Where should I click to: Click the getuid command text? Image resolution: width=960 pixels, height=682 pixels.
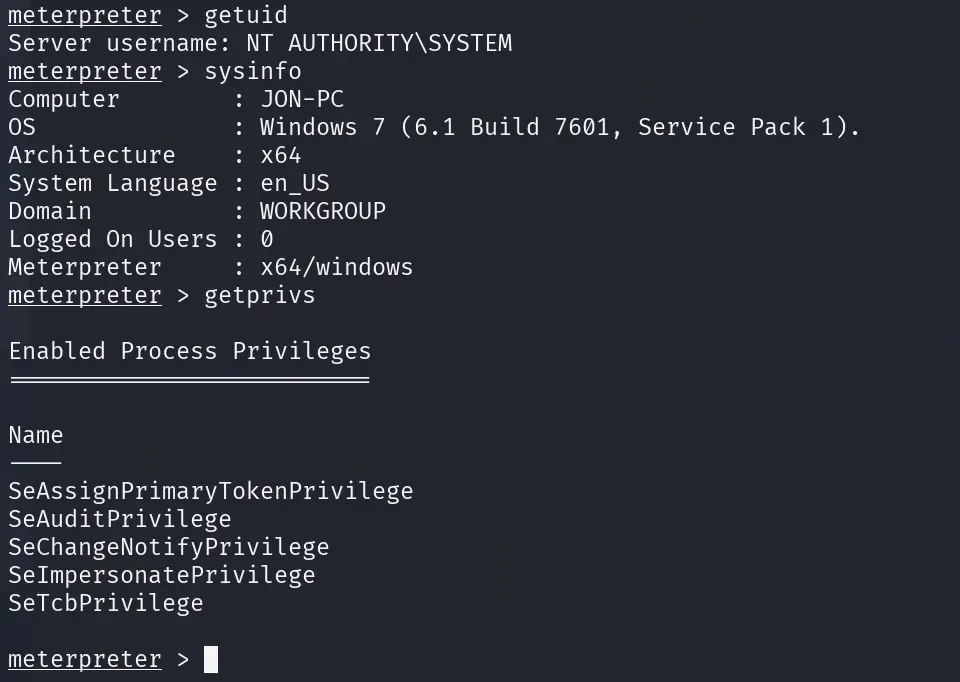245,16
